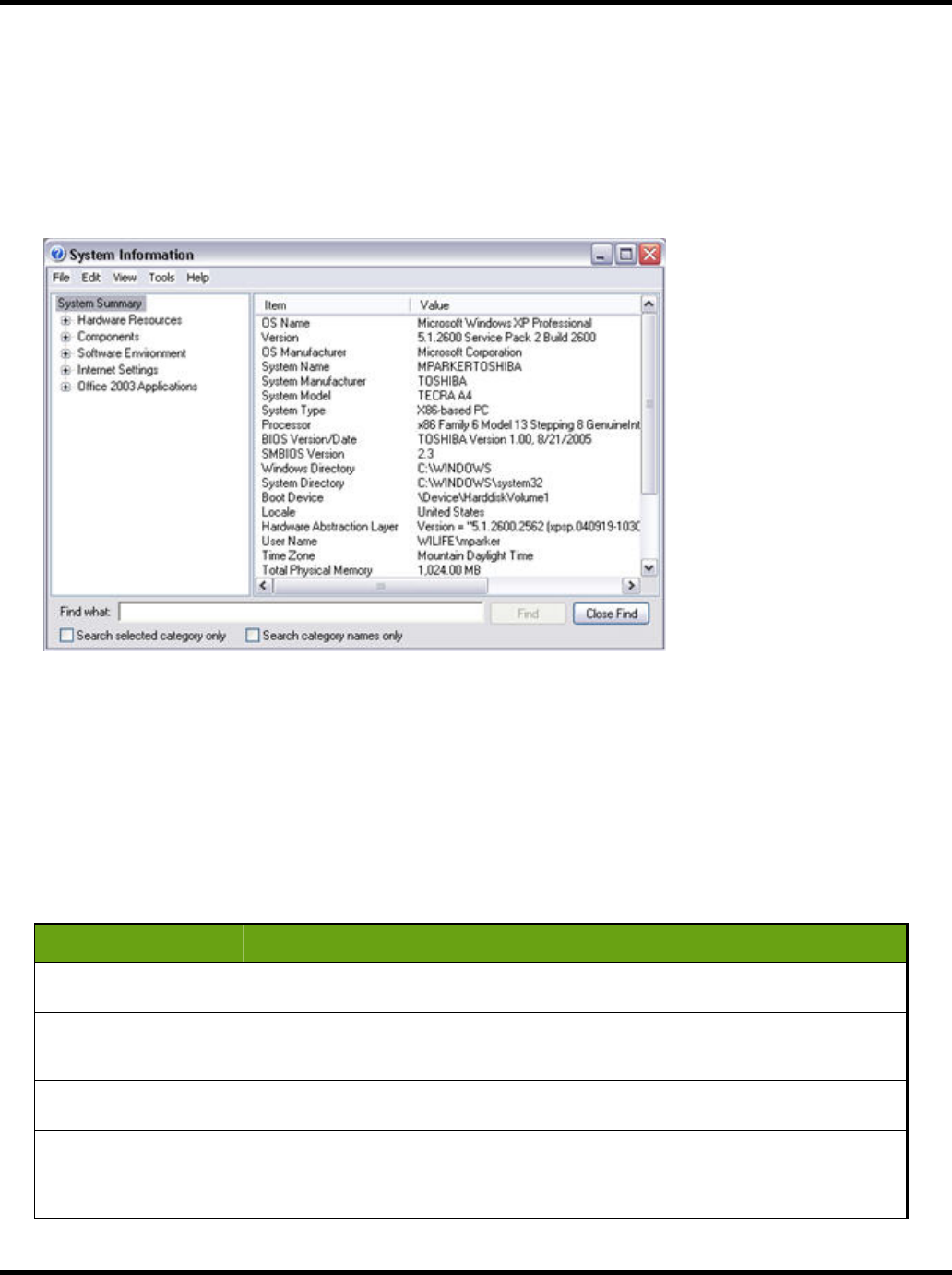The width and height of the screenshot is (952, 1275).
Task: Click the Find button
Action: pos(528,614)
